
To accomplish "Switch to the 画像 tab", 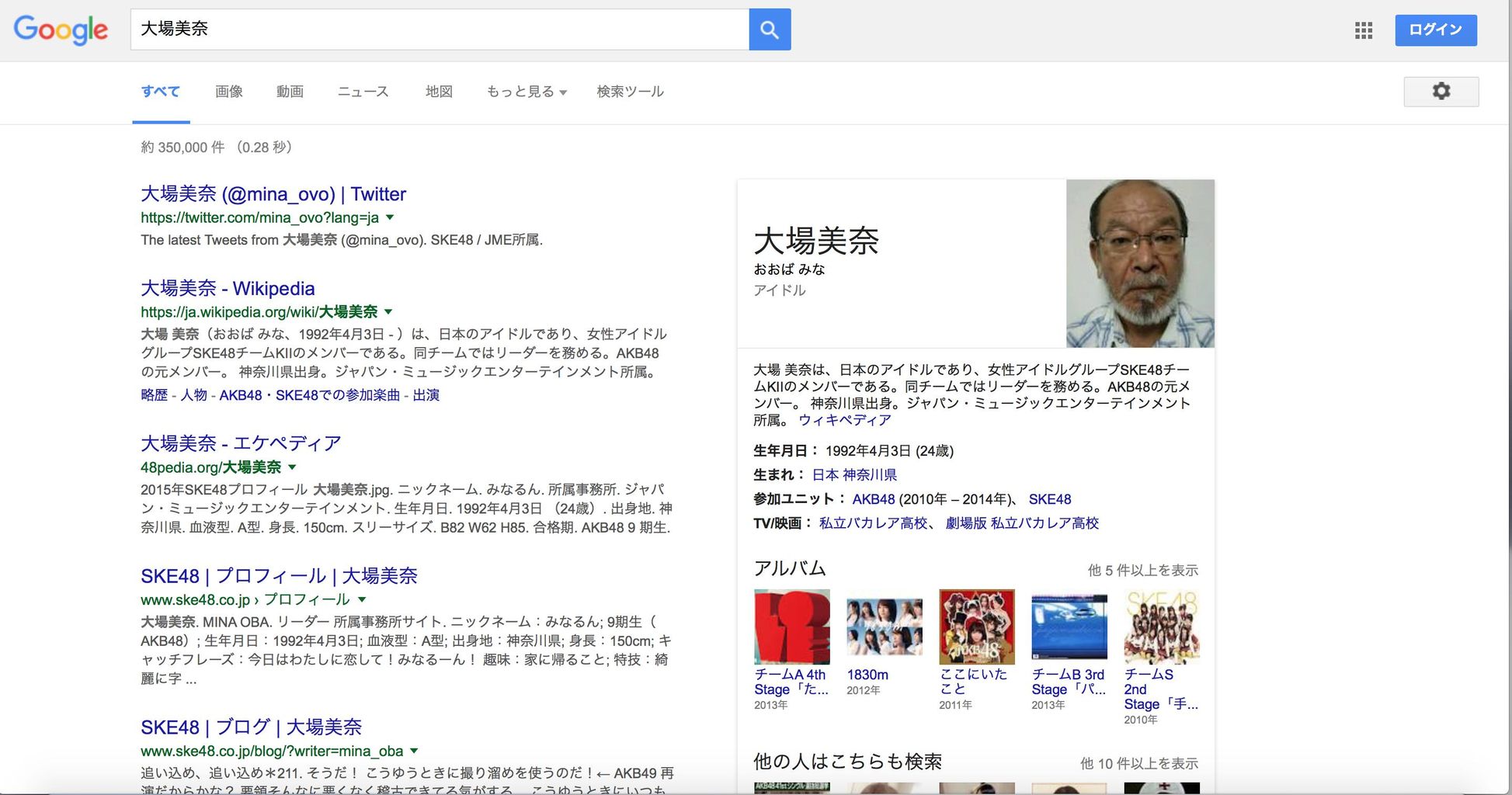I will (229, 92).
